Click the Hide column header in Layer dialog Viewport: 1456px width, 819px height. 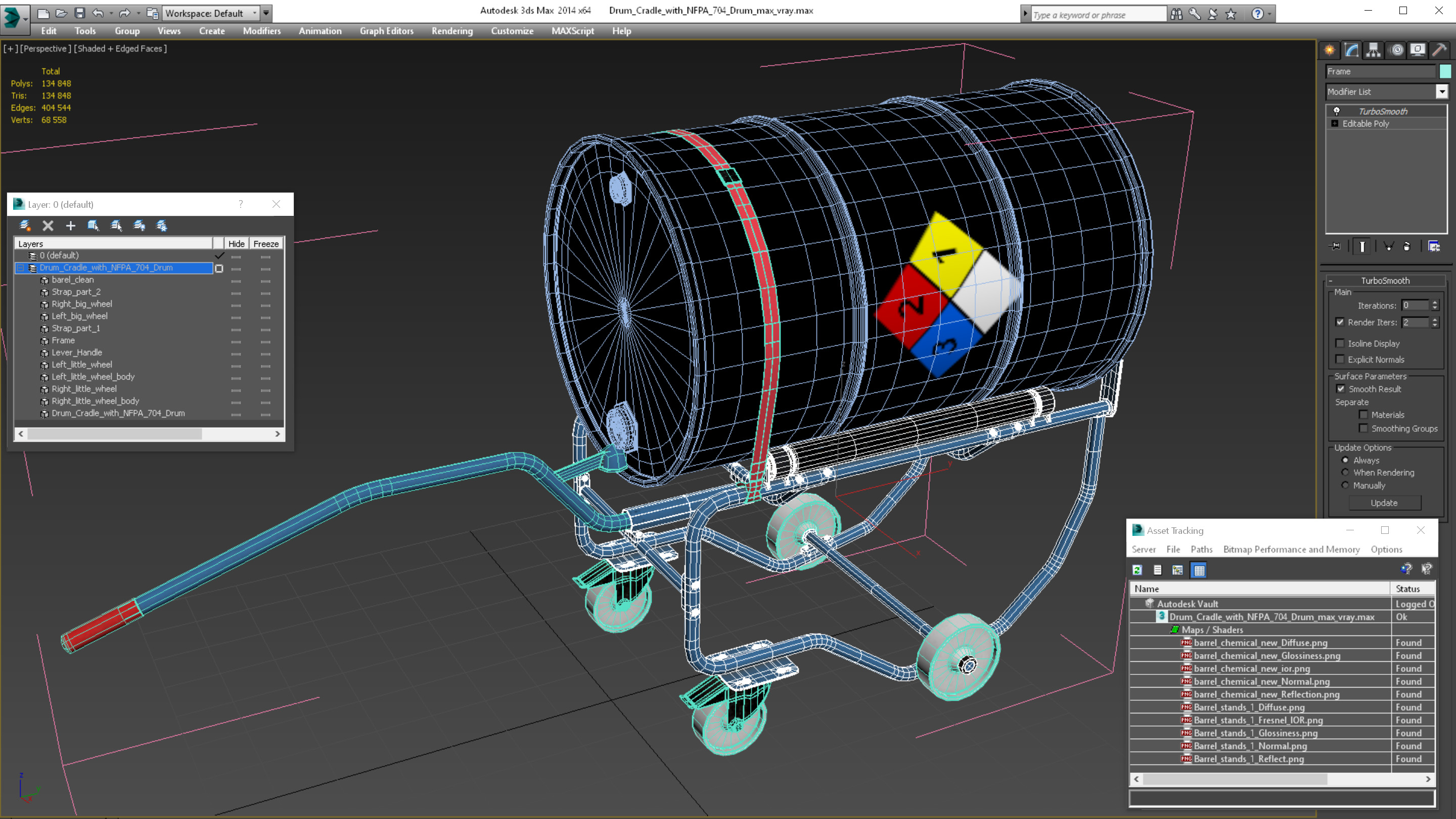[x=236, y=244]
